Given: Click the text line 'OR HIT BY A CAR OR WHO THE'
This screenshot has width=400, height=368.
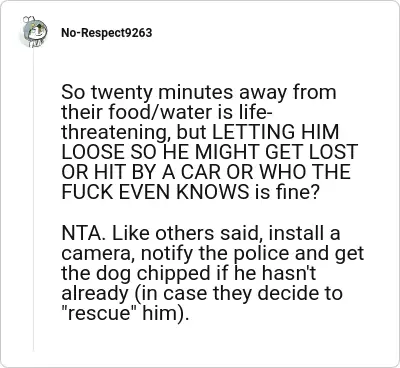Looking at the screenshot, I should pyautogui.click(x=206, y=172).
